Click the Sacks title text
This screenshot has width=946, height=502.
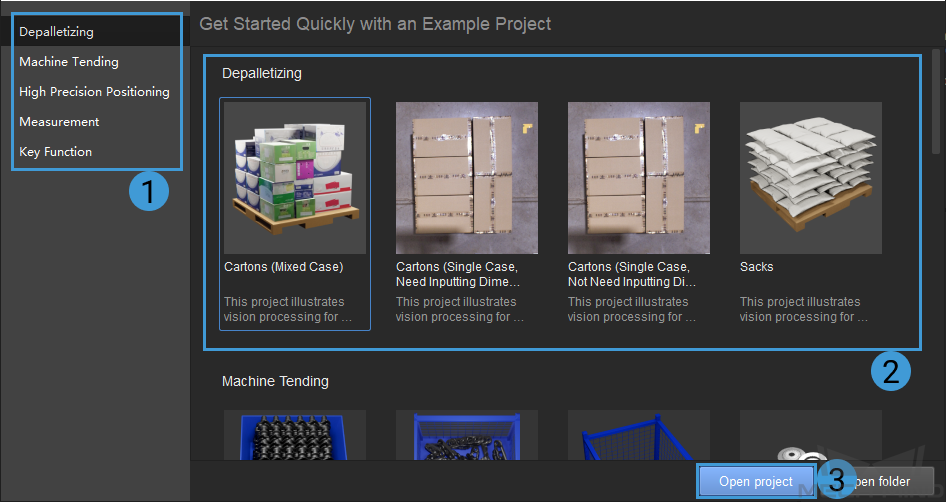(x=757, y=267)
